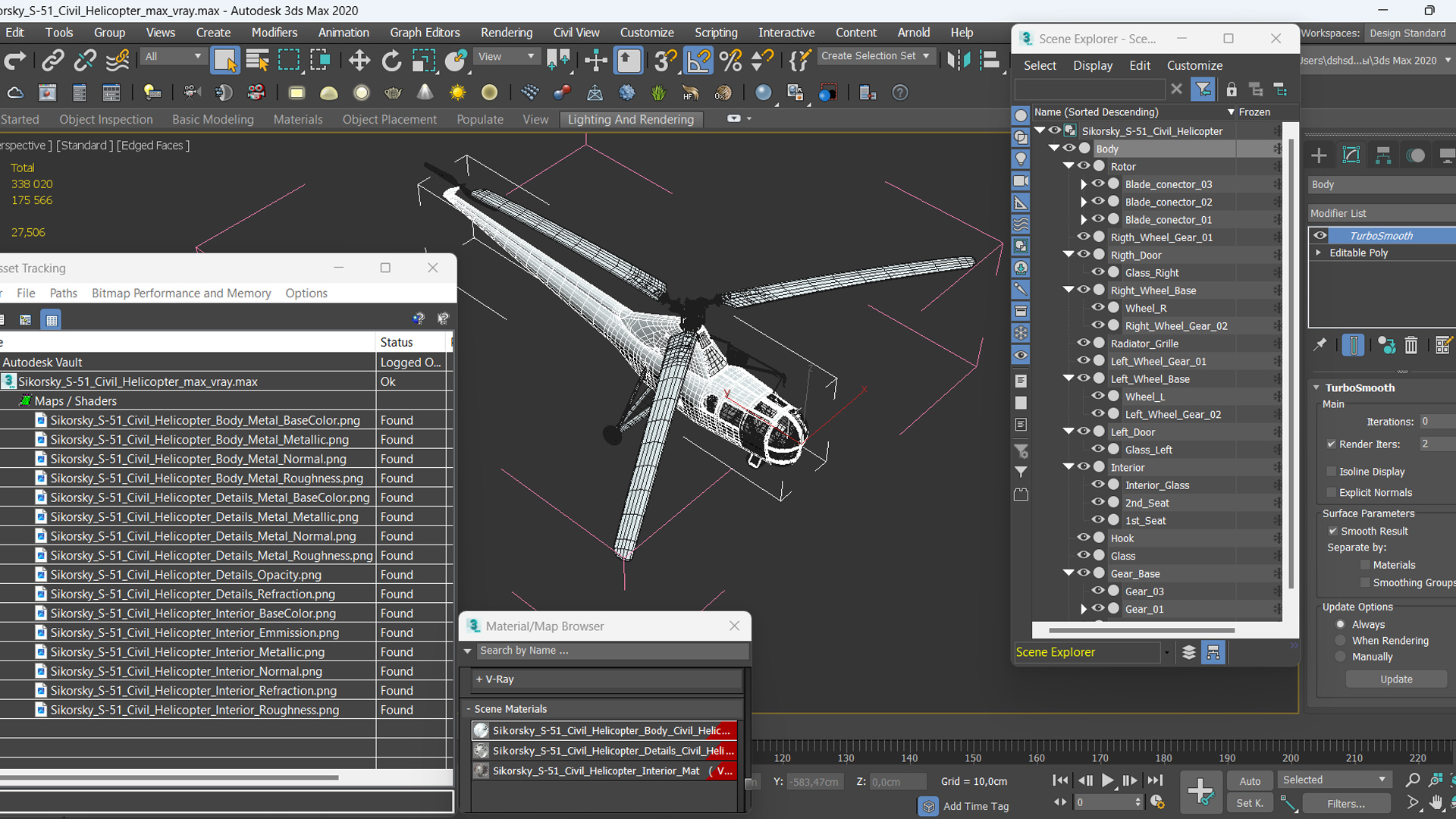Enable Isoline Display checkbox

point(1331,472)
